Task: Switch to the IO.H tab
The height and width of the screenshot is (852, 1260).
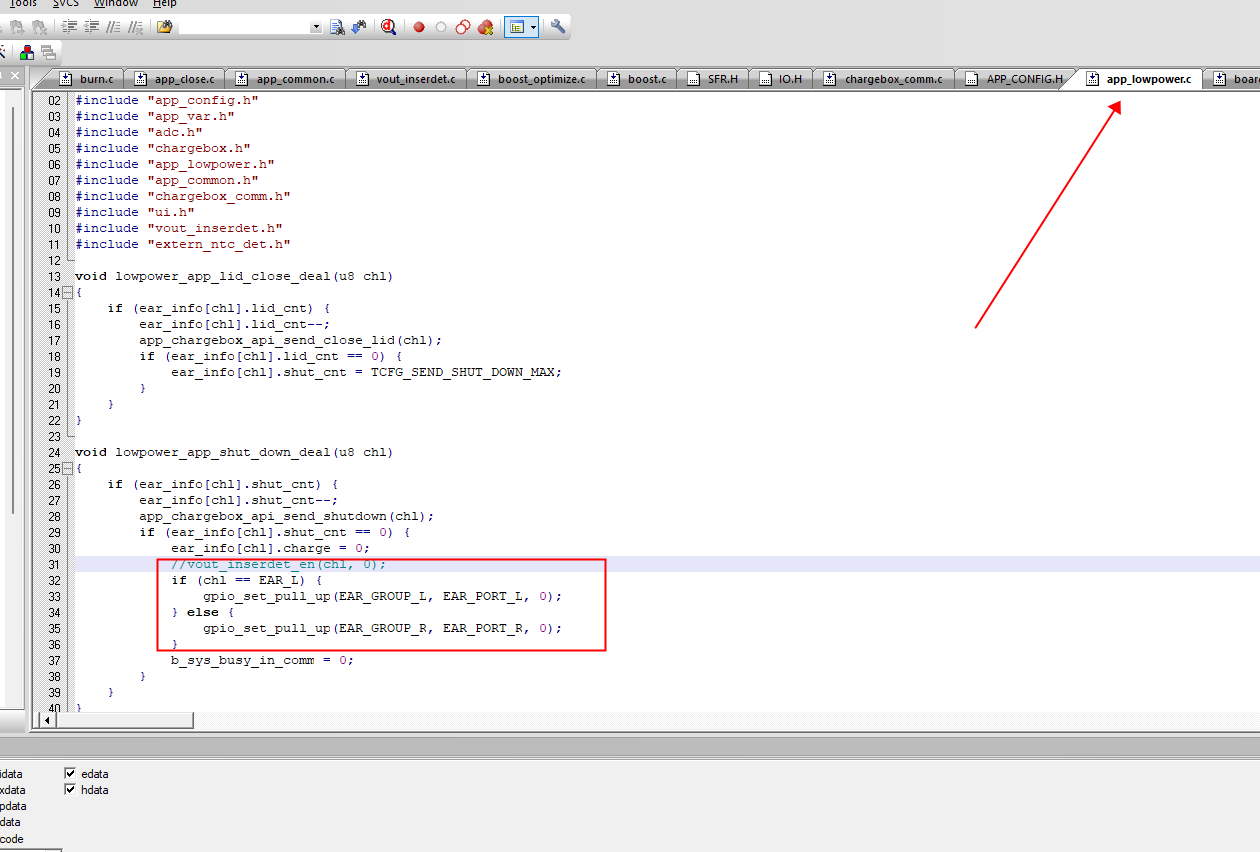Action: (x=780, y=79)
